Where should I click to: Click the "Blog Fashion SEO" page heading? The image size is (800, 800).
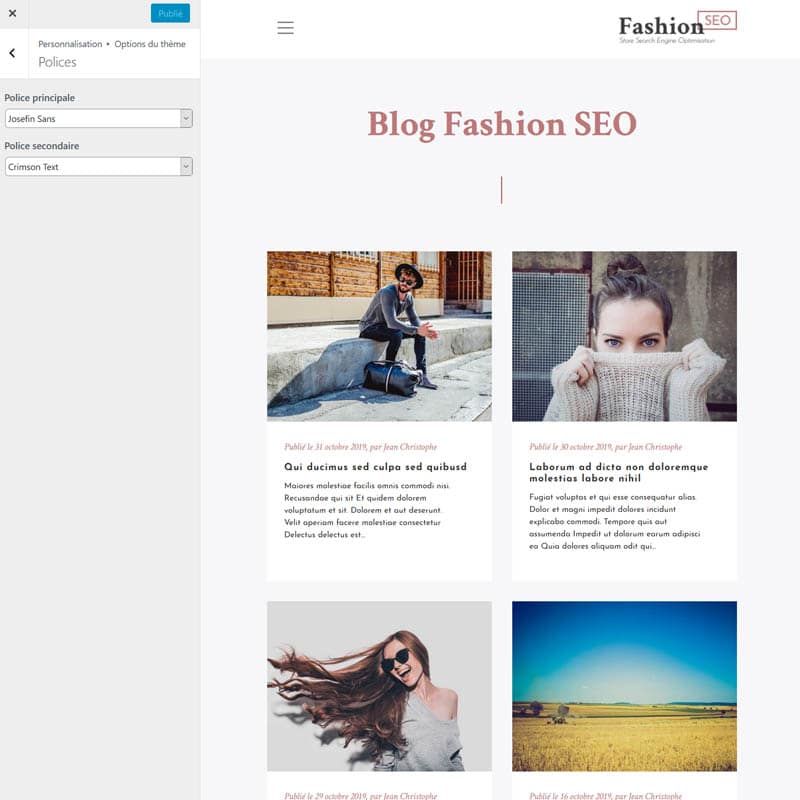(501, 124)
